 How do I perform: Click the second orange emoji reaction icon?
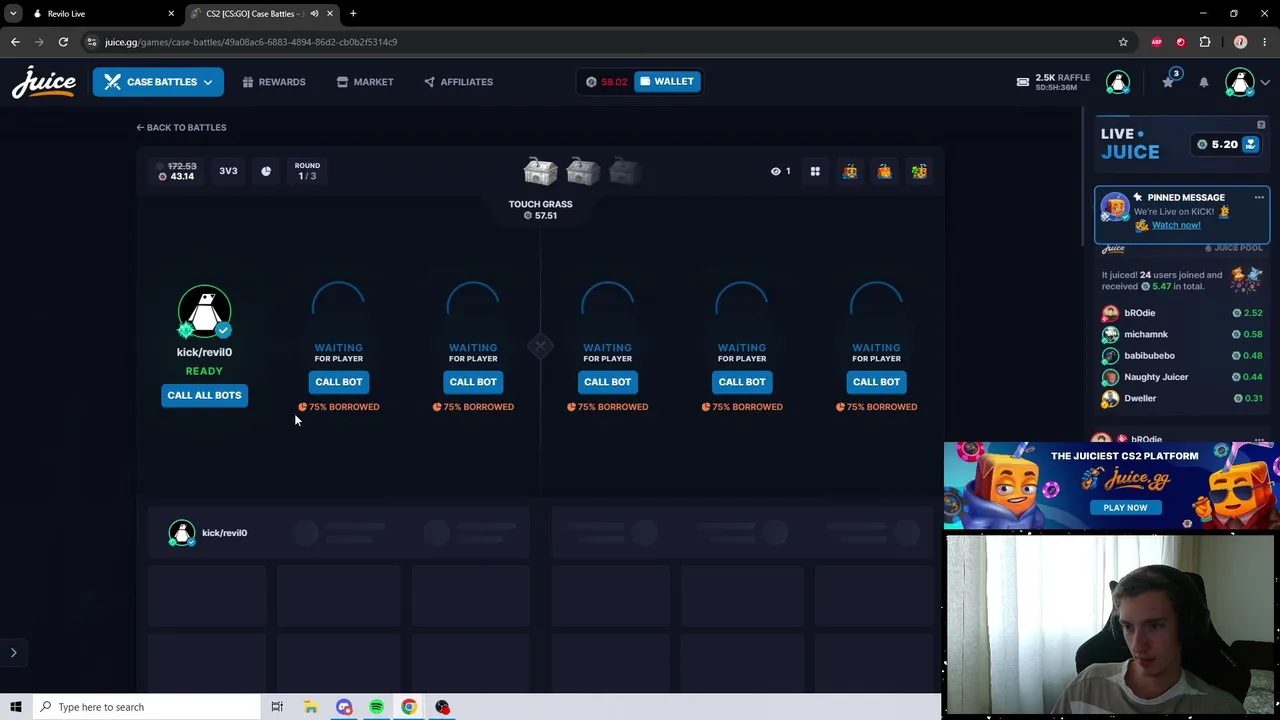pos(884,172)
